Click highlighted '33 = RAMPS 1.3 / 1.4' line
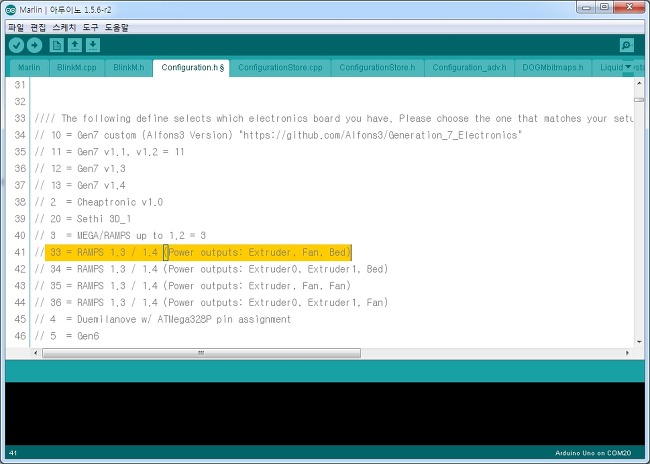The image size is (650, 464). (x=198, y=252)
